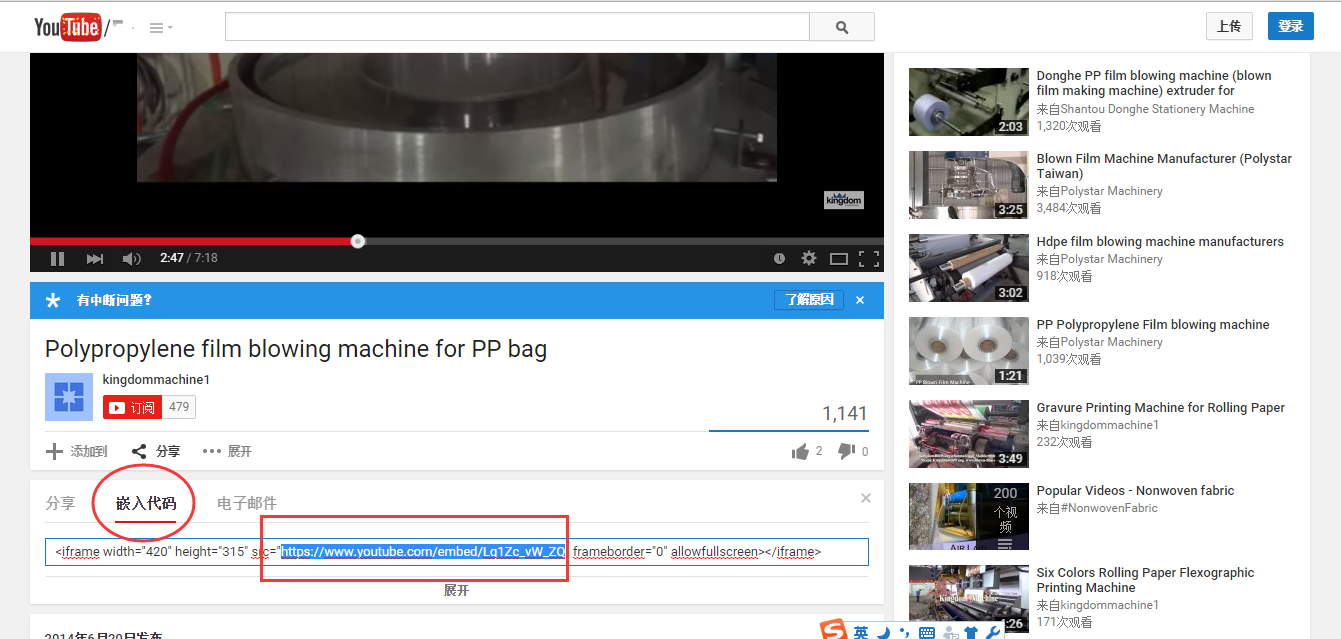The image size is (1341, 639).
Task: Dismiss the interruption notice banner
Action: 860,300
